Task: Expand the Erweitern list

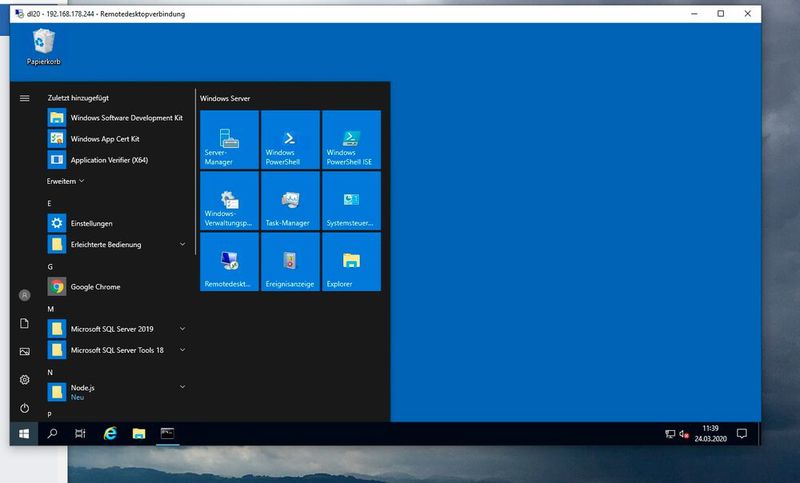Action: coord(65,181)
